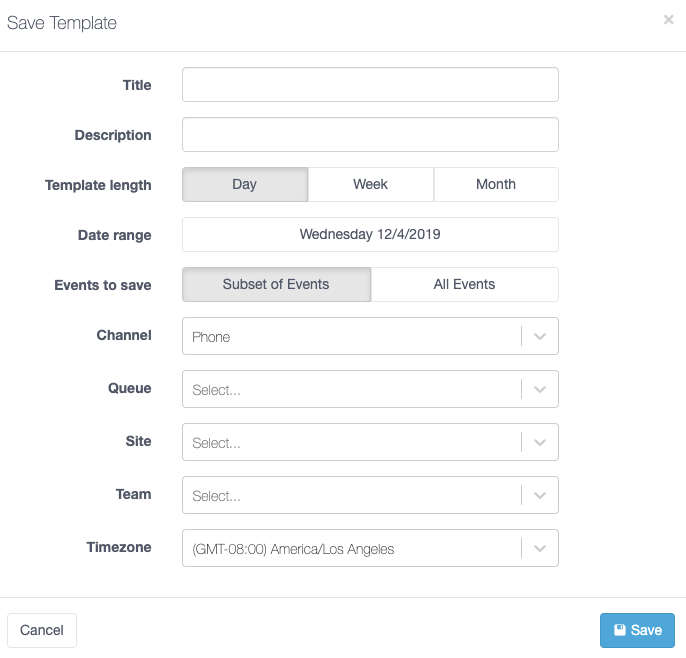Select Week template length
686x658 pixels.
coord(370,185)
